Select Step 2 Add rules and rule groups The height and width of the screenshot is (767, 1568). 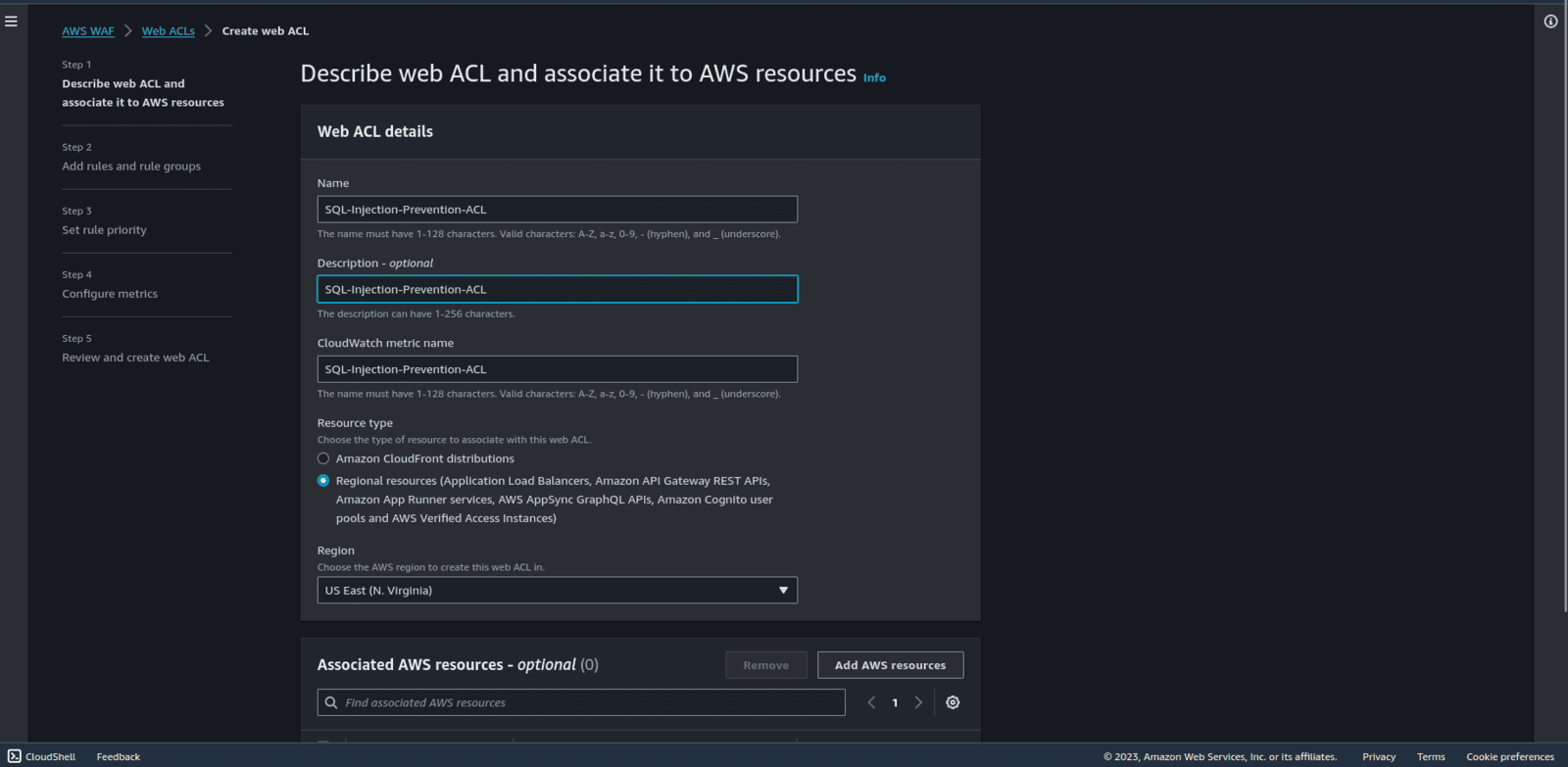pos(131,167)
